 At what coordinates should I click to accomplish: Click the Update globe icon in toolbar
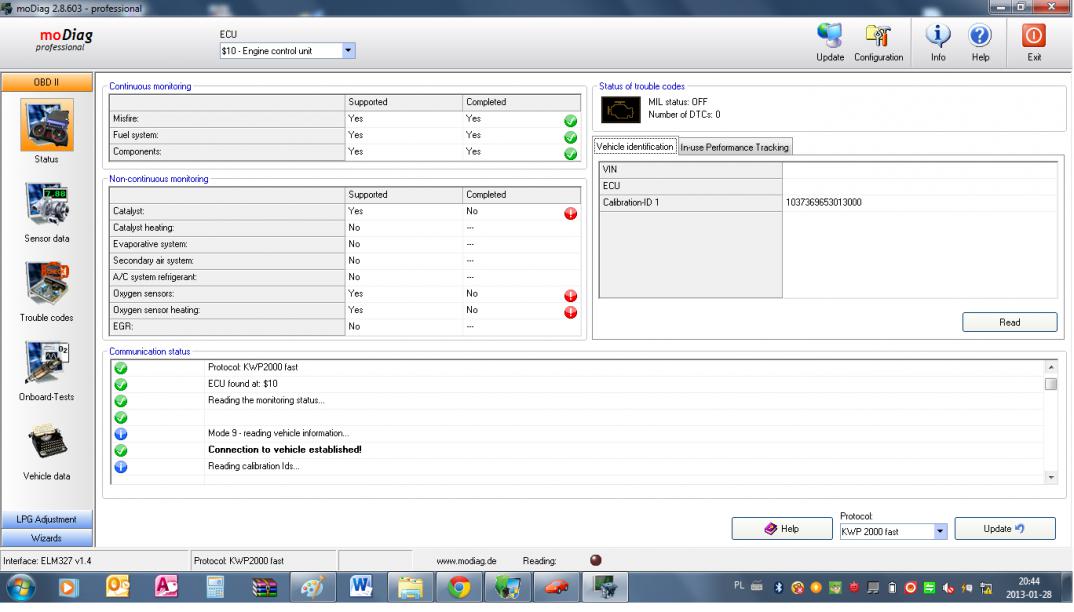click(x=830, y=39)
